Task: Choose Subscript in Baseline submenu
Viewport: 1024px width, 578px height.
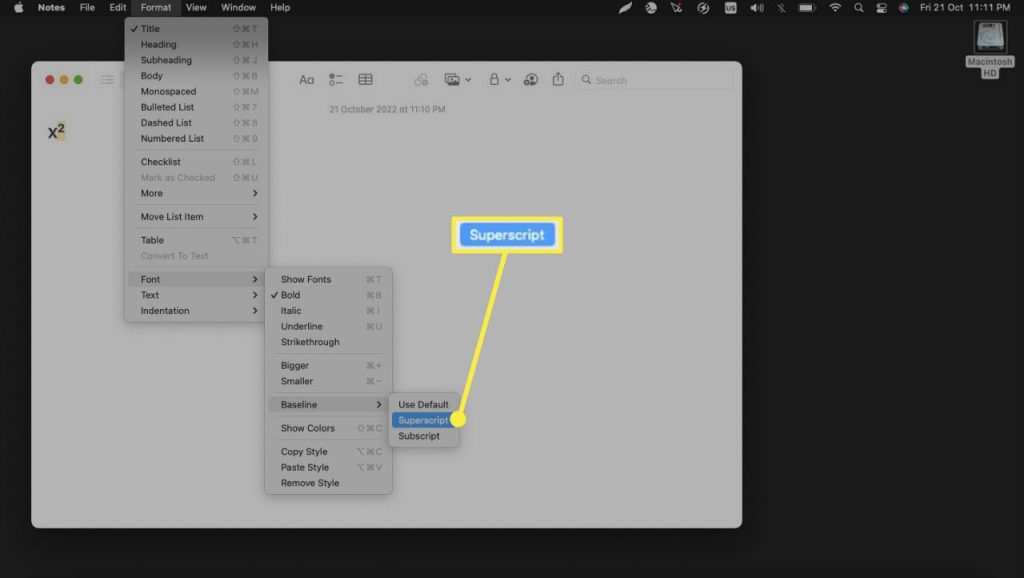Action: [x=424, y=436]
